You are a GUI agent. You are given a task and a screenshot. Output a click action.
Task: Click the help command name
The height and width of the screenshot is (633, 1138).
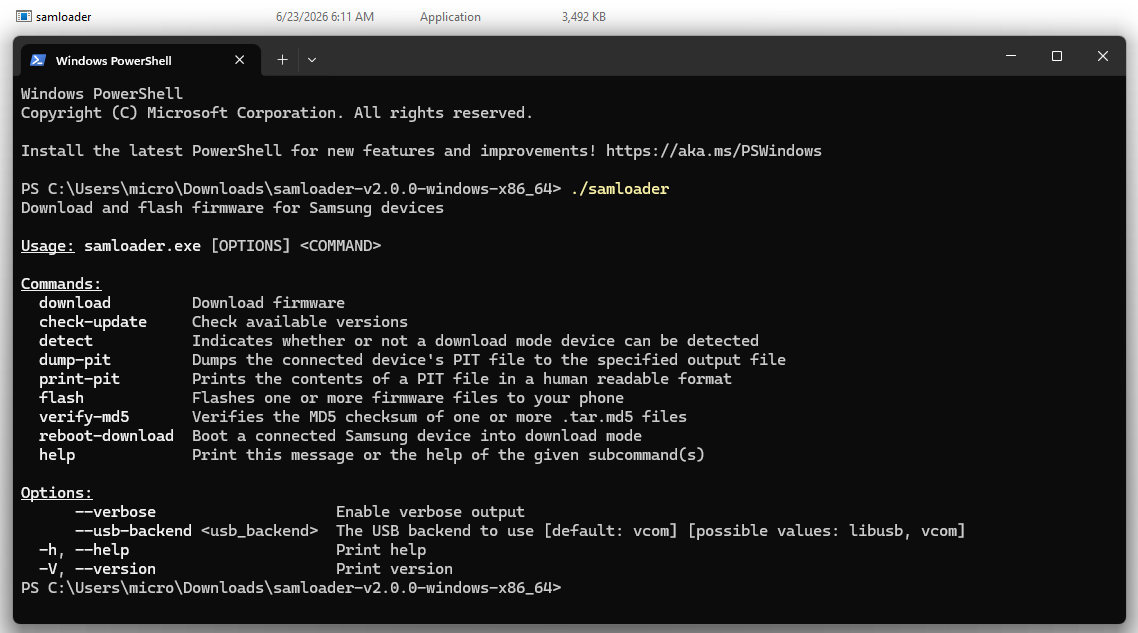57,455
